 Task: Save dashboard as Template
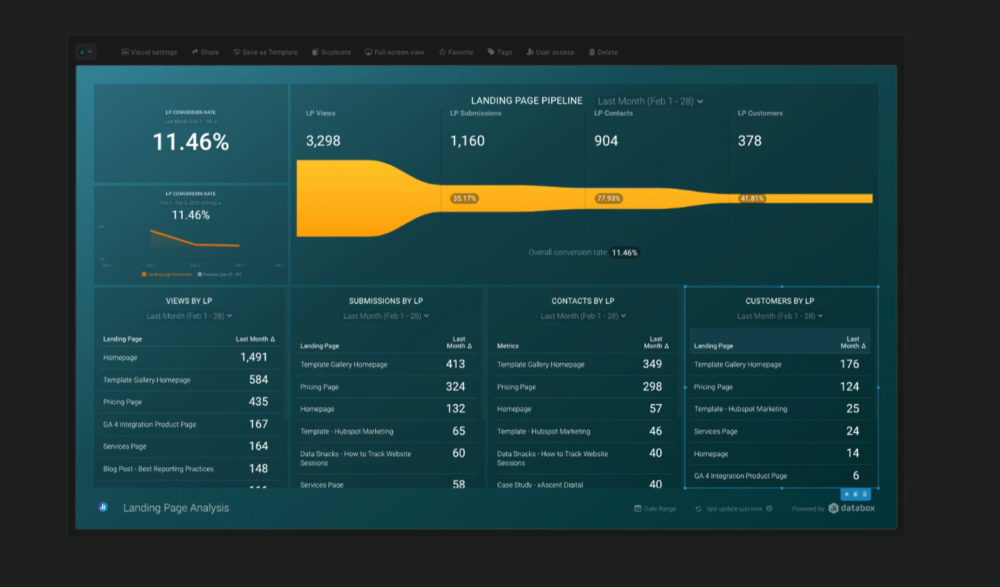(x=266, y=52)
